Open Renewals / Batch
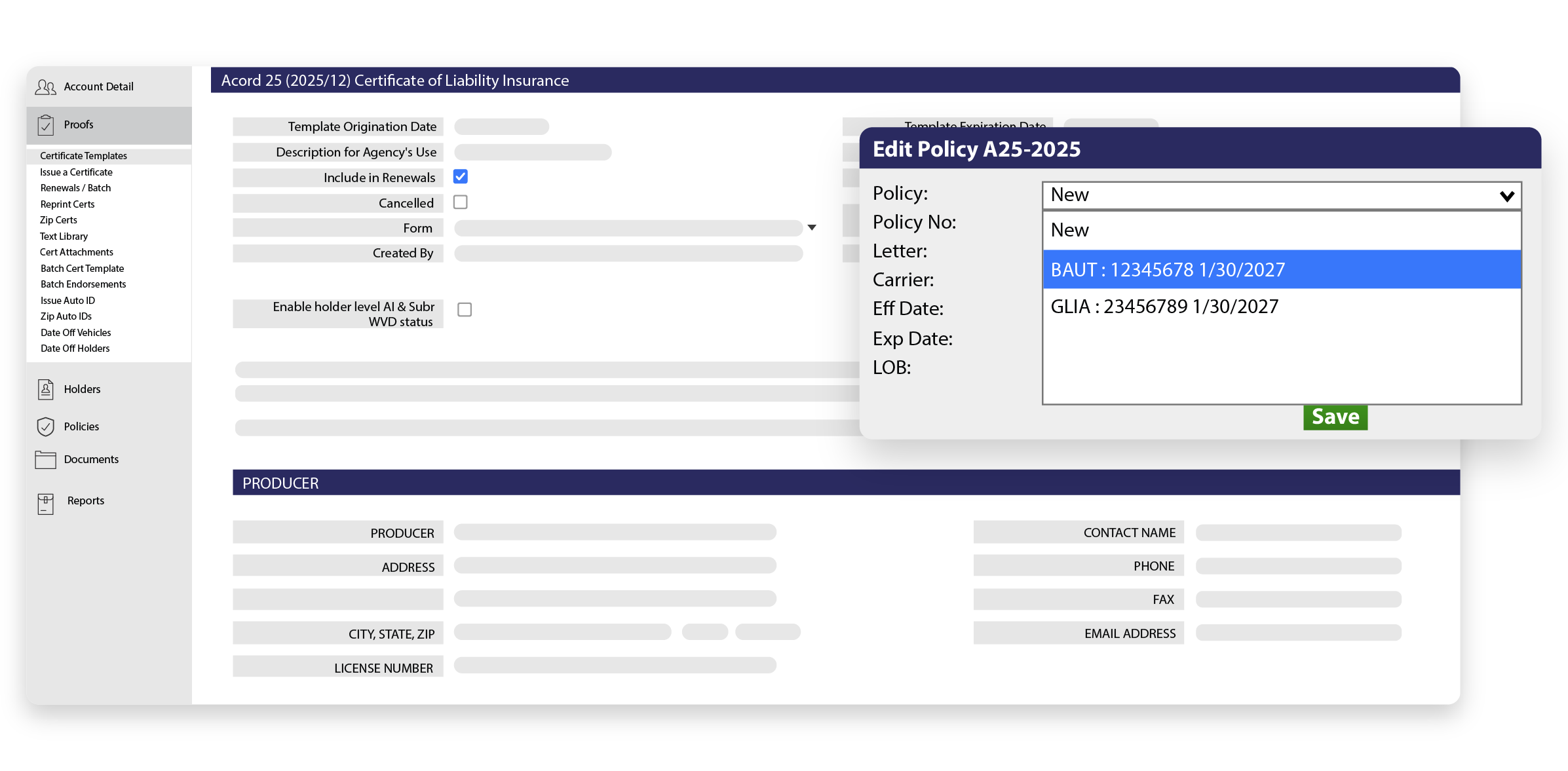The width and height of the screenshot is (1568, 771). pos(75,188)
